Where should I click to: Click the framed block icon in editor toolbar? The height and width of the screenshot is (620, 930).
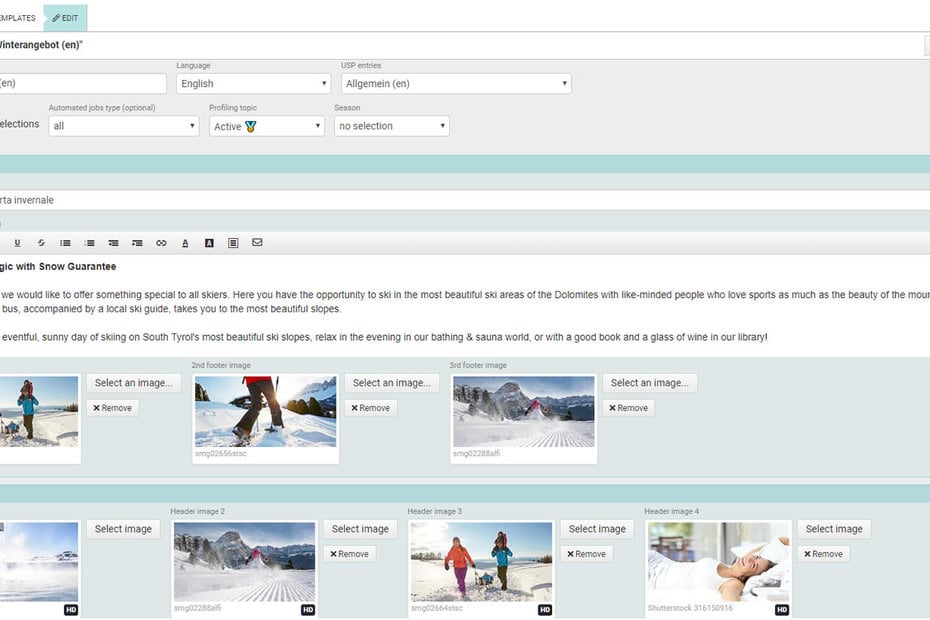(233, 243)
